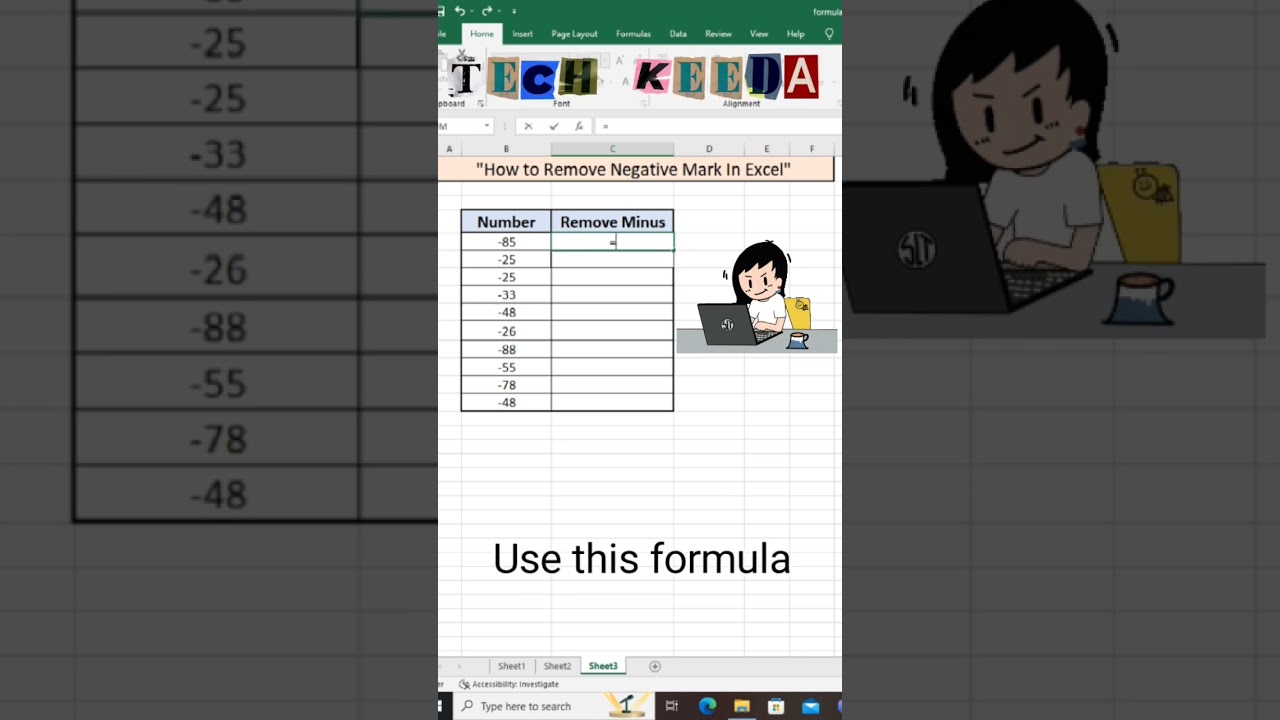Open the Font group dialog launcher
Screen dimensions: 1280x720
(642, 103)
